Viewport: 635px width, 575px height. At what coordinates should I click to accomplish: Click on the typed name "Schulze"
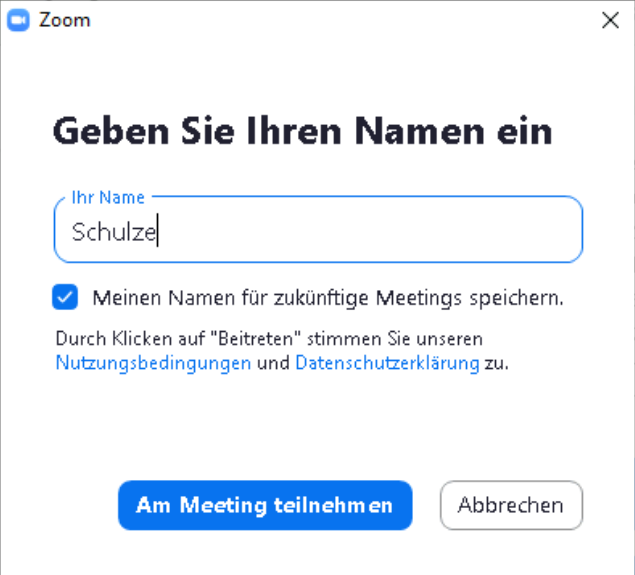pos(113,232)
